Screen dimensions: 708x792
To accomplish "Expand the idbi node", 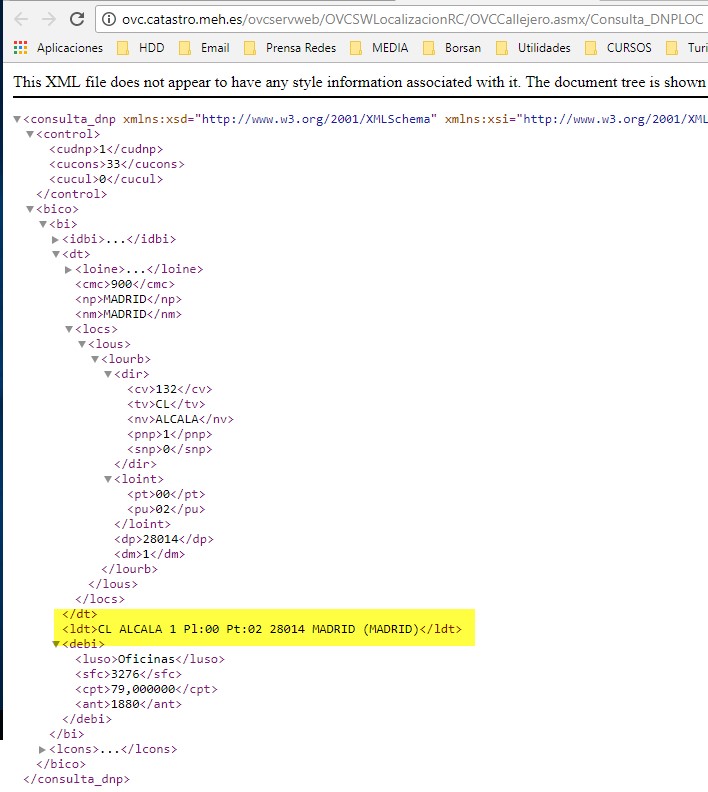I will click(56, 239).
